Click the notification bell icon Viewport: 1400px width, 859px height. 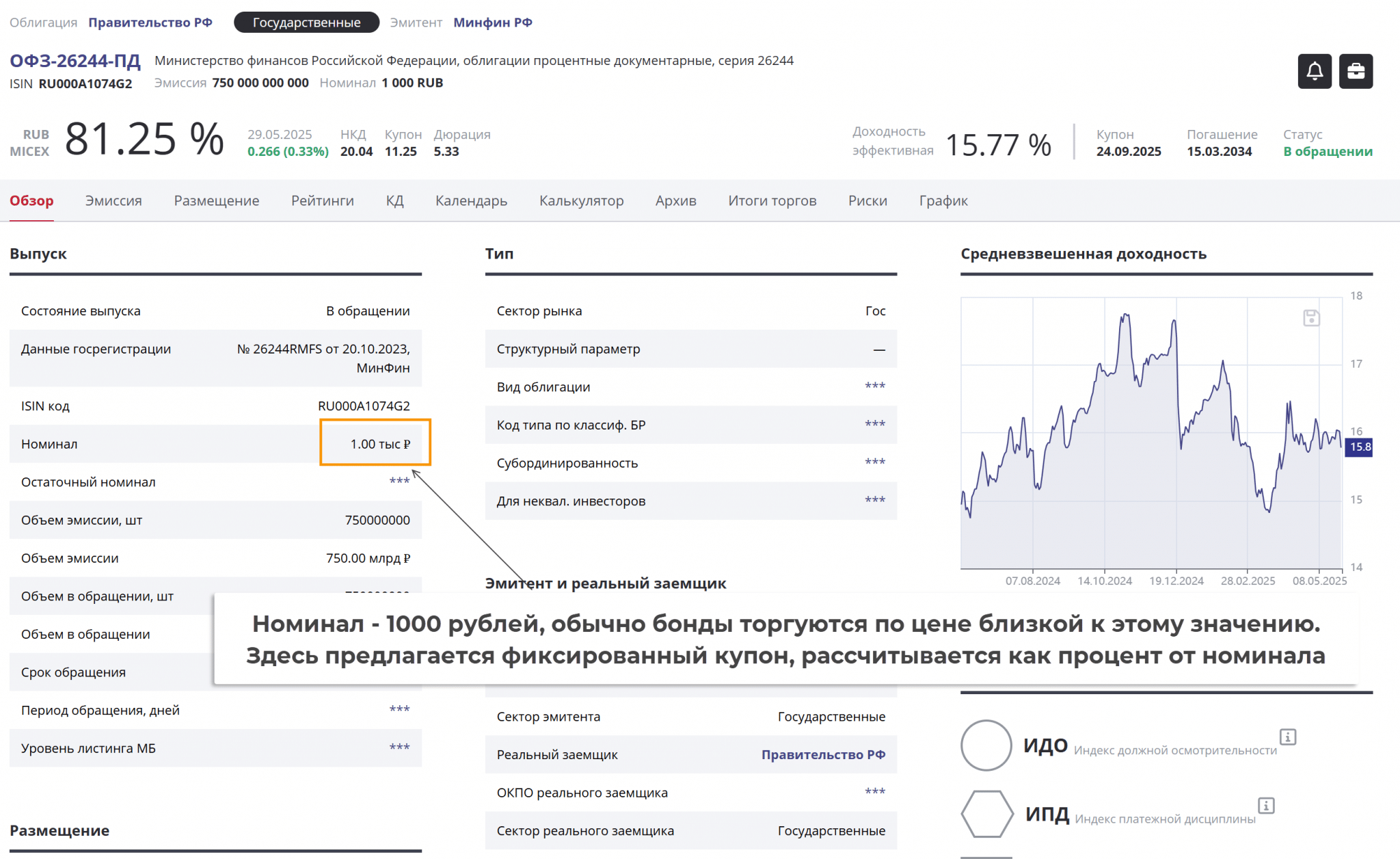click(1314, 71)
